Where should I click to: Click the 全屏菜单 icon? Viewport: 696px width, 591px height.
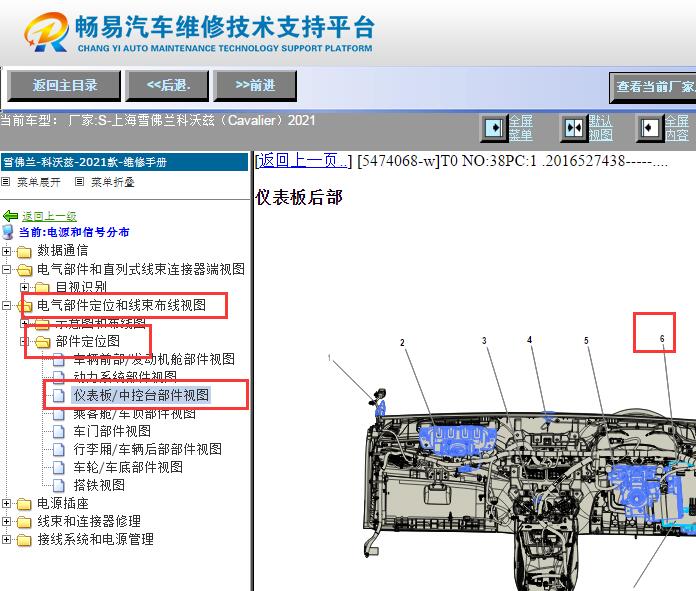click(x=494, y=128)
